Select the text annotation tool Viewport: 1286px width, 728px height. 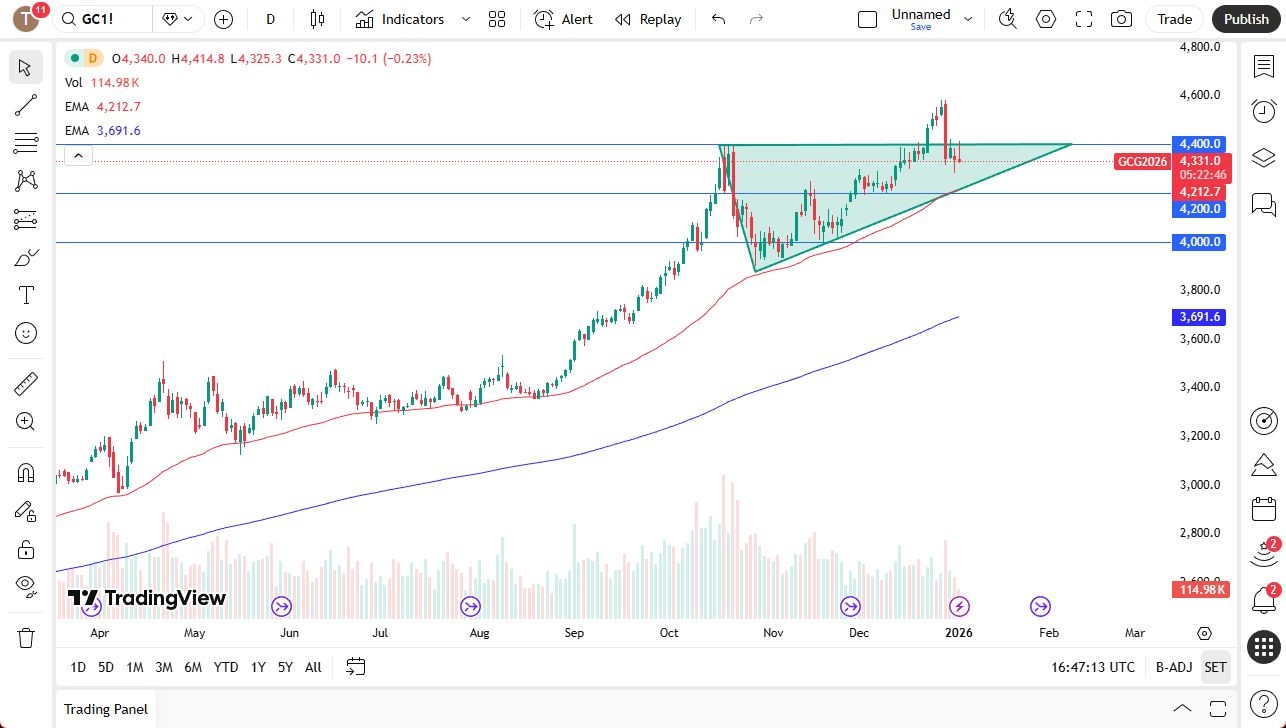coord(26,295)
